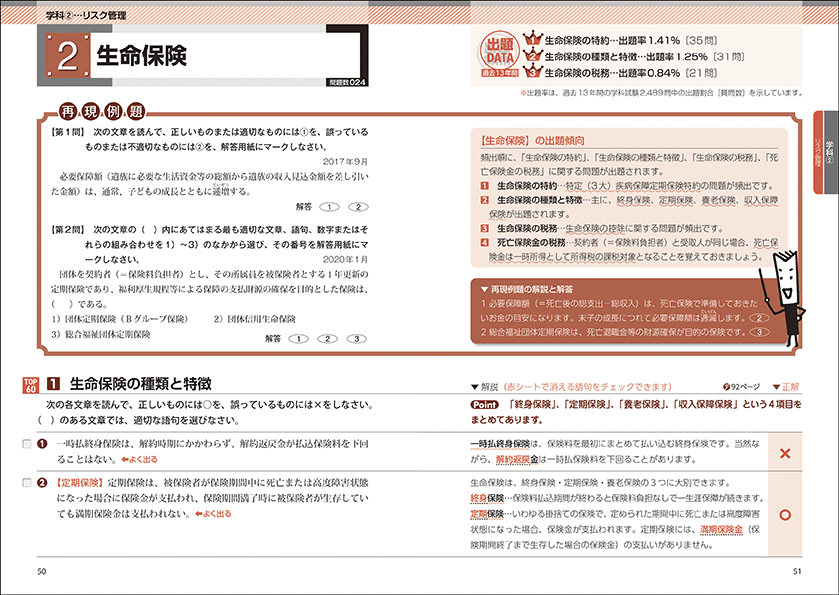This screenshot has width=839, height=595.
Task: Click the question number ❷ circle
Action: click(x=42, y=483)
